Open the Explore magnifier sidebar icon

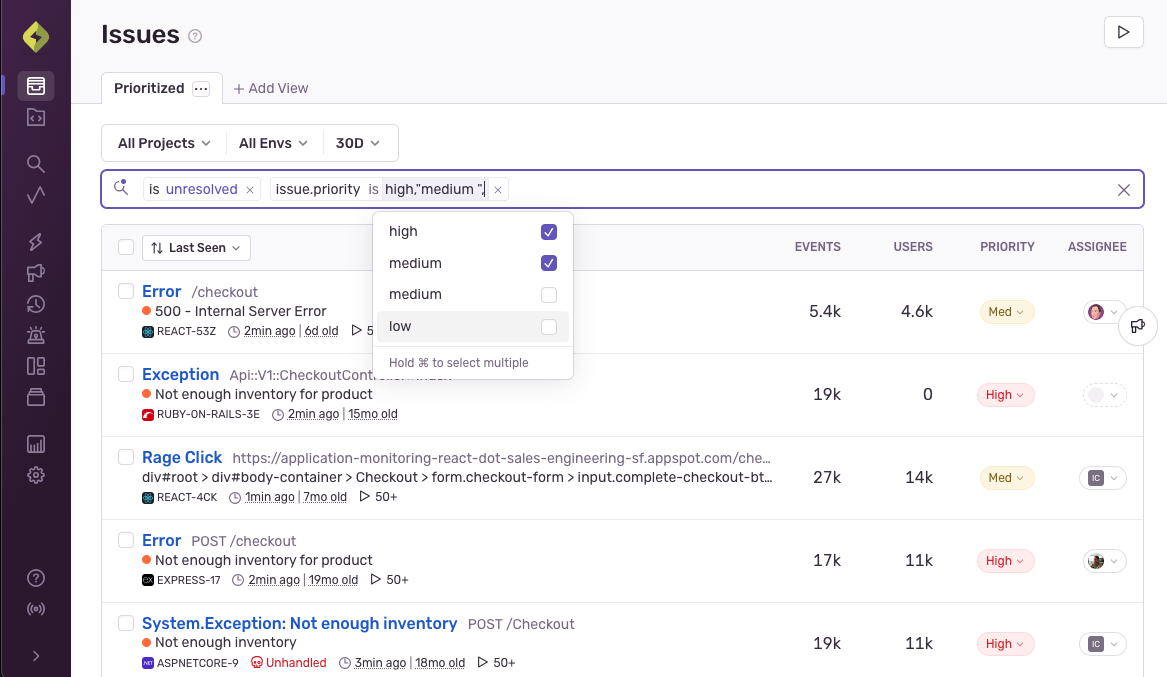pyautogui.click(x=36, y=164)
